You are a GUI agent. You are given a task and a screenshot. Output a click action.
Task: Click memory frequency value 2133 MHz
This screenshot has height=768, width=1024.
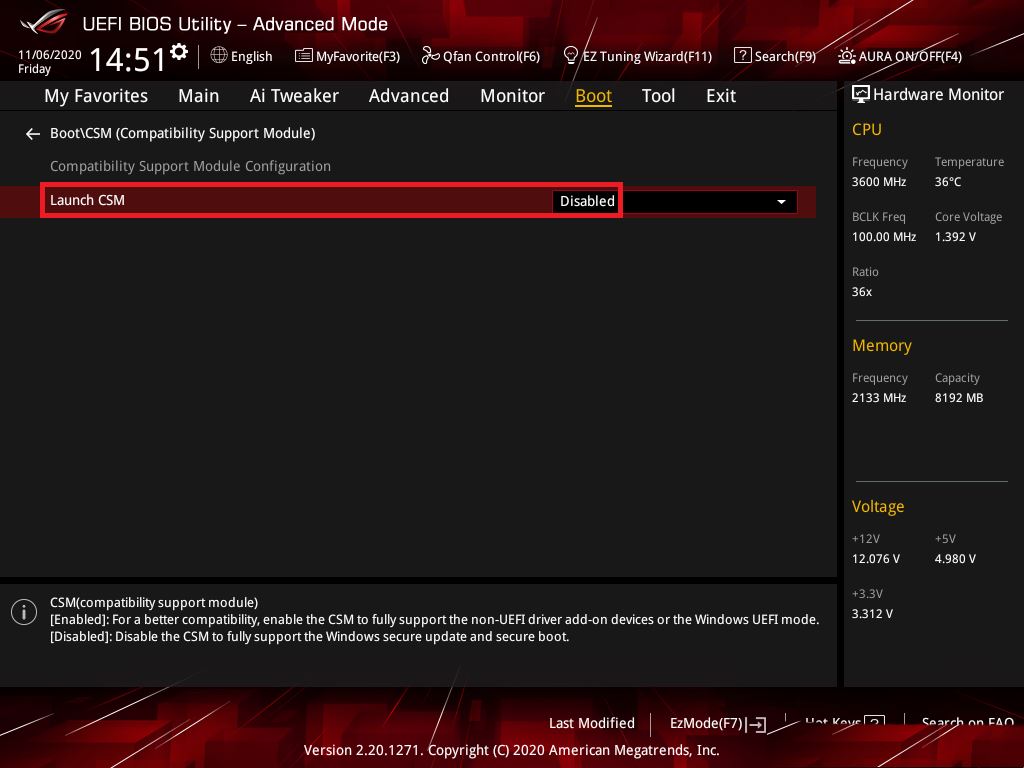click(x=878, y=398)
